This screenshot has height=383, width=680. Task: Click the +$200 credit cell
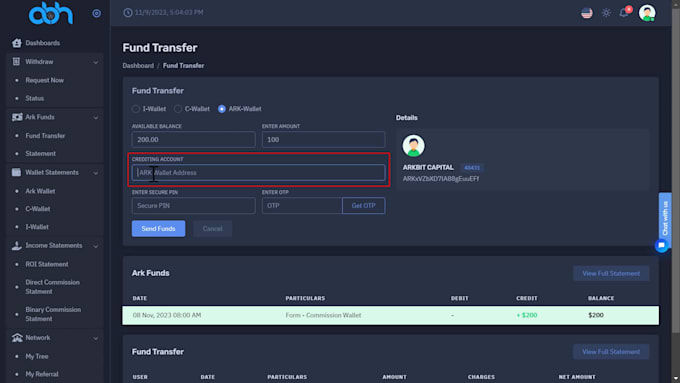[526, 315]
